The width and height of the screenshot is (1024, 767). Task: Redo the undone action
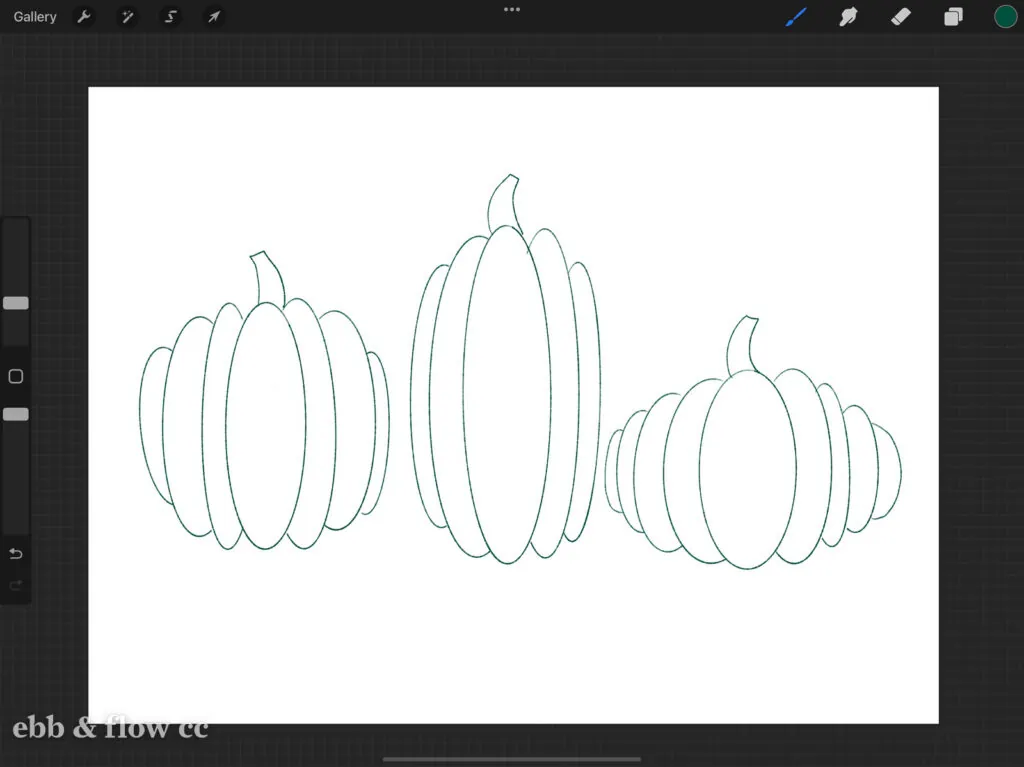[16, 585]
